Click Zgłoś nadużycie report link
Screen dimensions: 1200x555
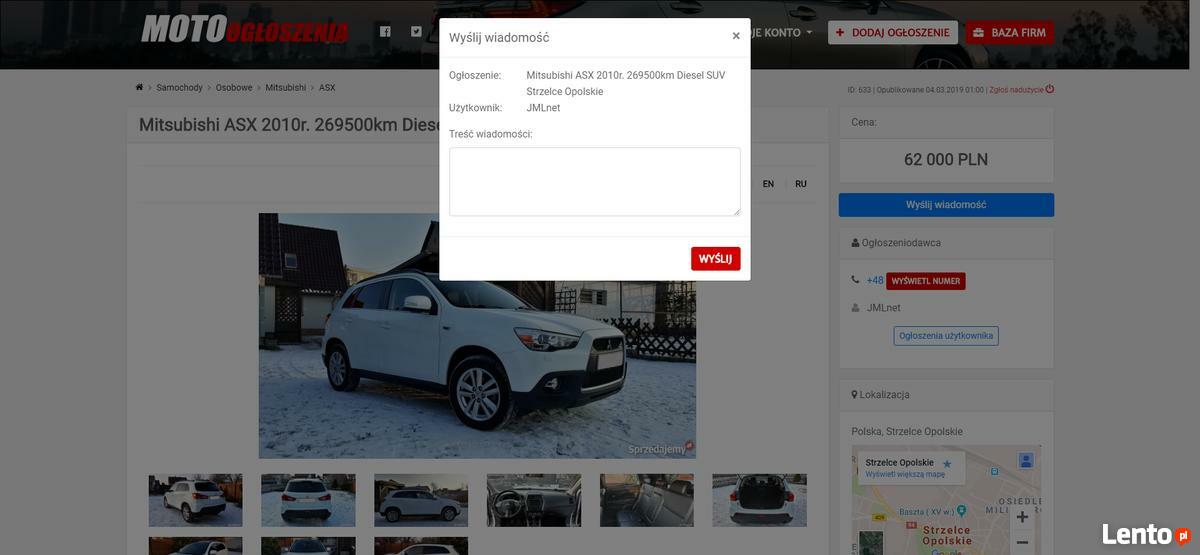point(1020,89)
